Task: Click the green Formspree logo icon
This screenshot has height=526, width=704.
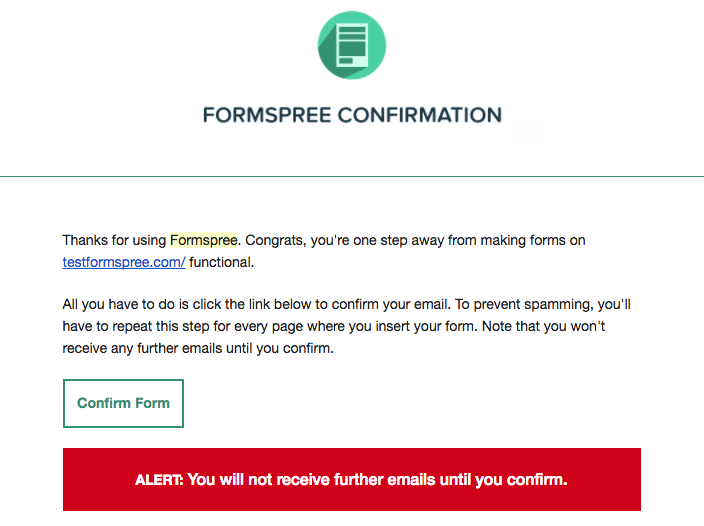Action: (352, 45)
